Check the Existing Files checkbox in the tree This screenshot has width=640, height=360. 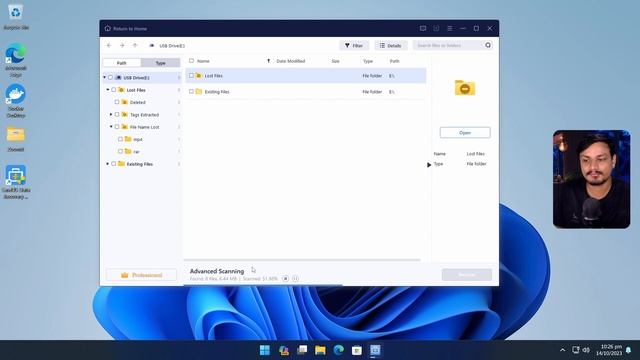pos(113,164)
